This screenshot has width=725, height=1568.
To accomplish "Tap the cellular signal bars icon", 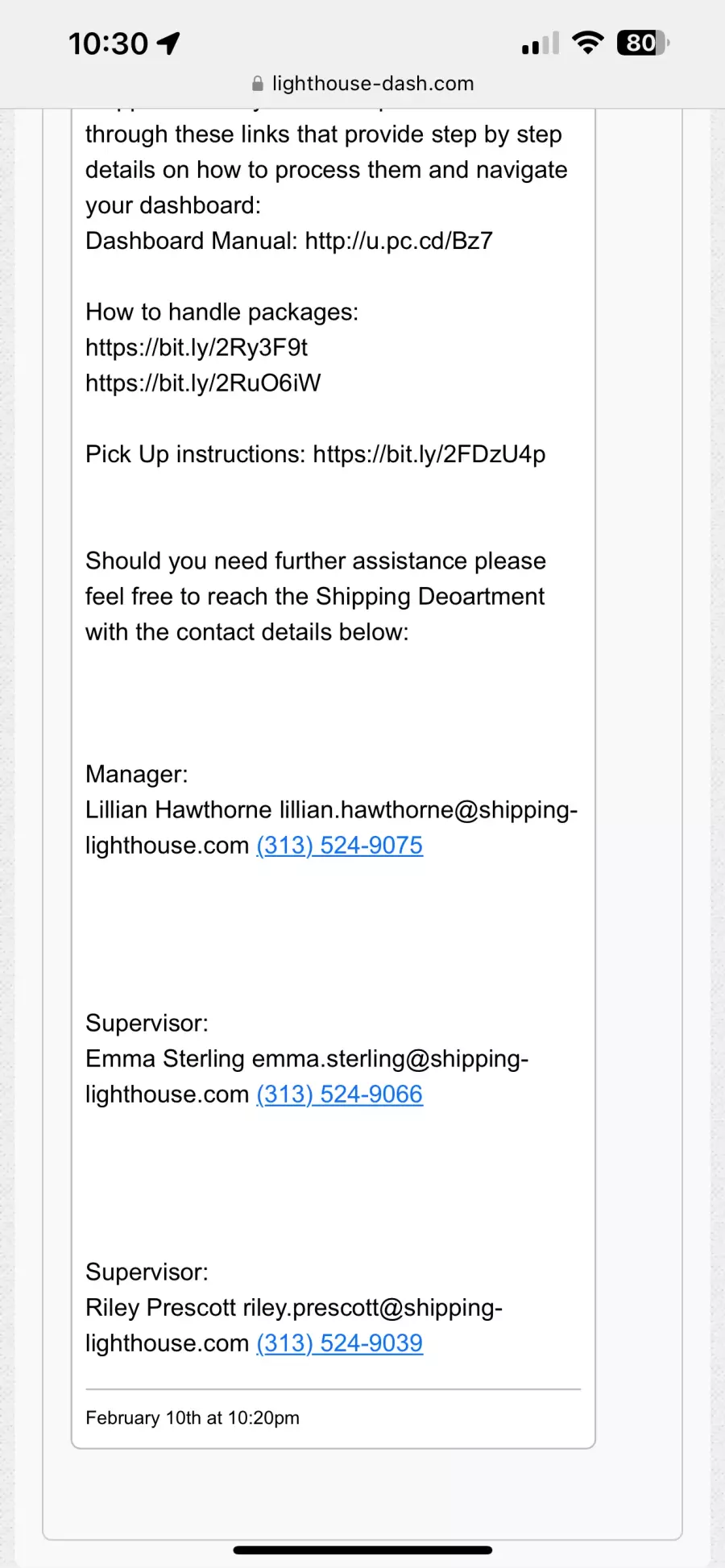I will pyautogui.click(x=541, y=43).
